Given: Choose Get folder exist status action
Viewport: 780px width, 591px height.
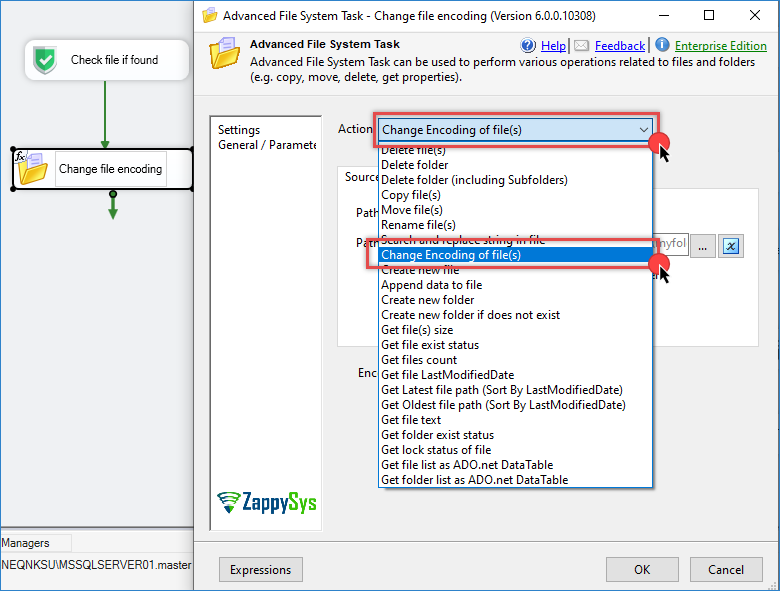Looking at the screenshot, I should coord(515,435).
